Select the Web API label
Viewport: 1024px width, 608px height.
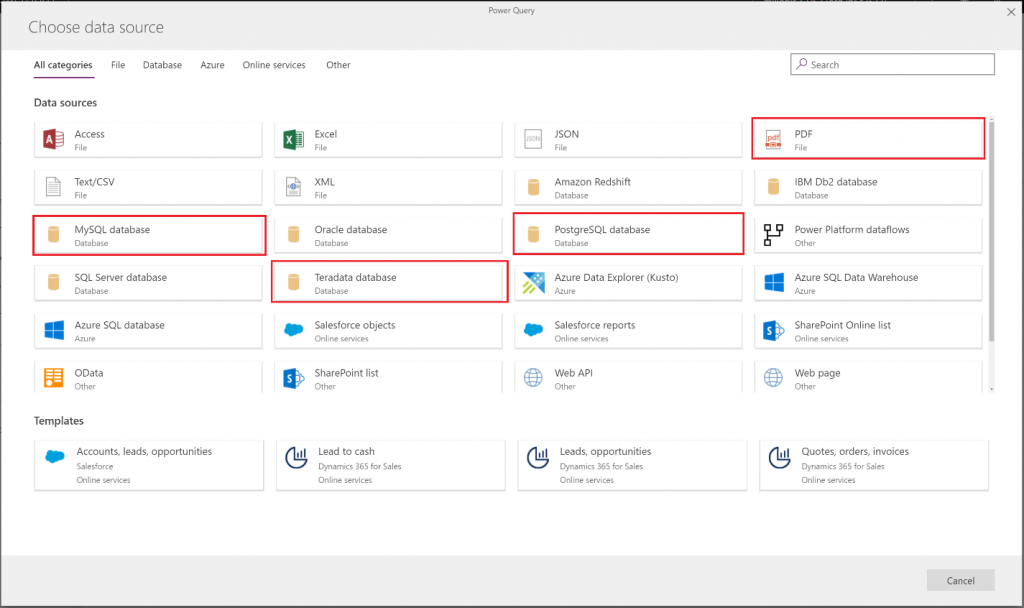click(x=573, y=373)
